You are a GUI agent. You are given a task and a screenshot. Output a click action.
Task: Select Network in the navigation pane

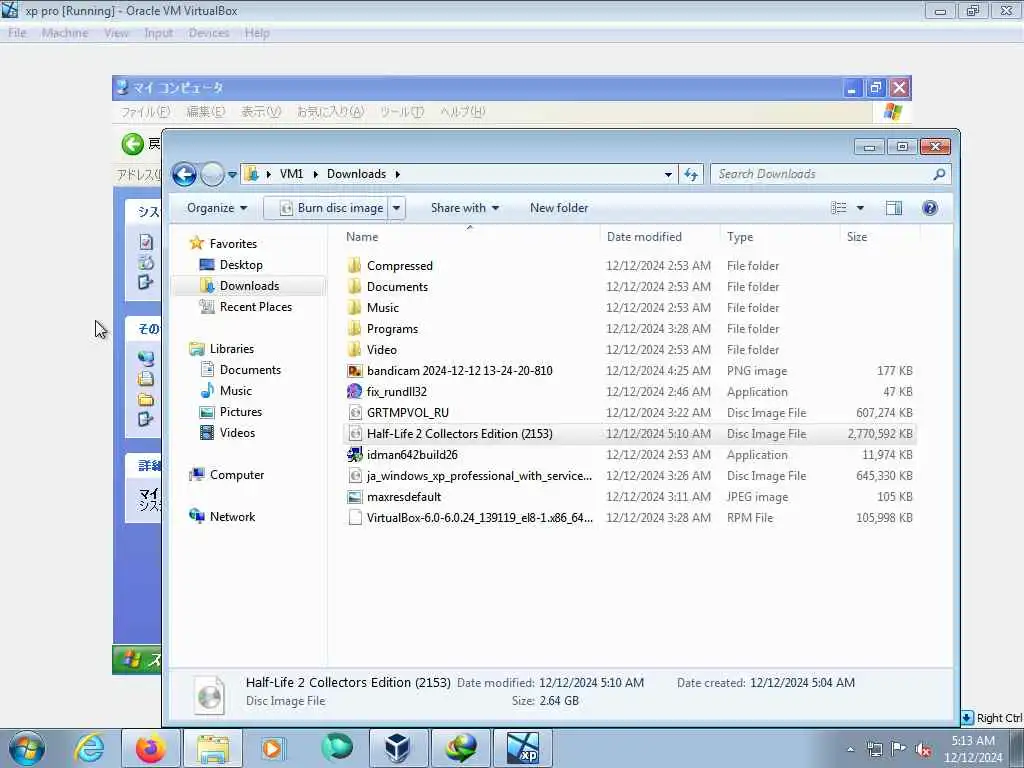(x=232, y=517)
